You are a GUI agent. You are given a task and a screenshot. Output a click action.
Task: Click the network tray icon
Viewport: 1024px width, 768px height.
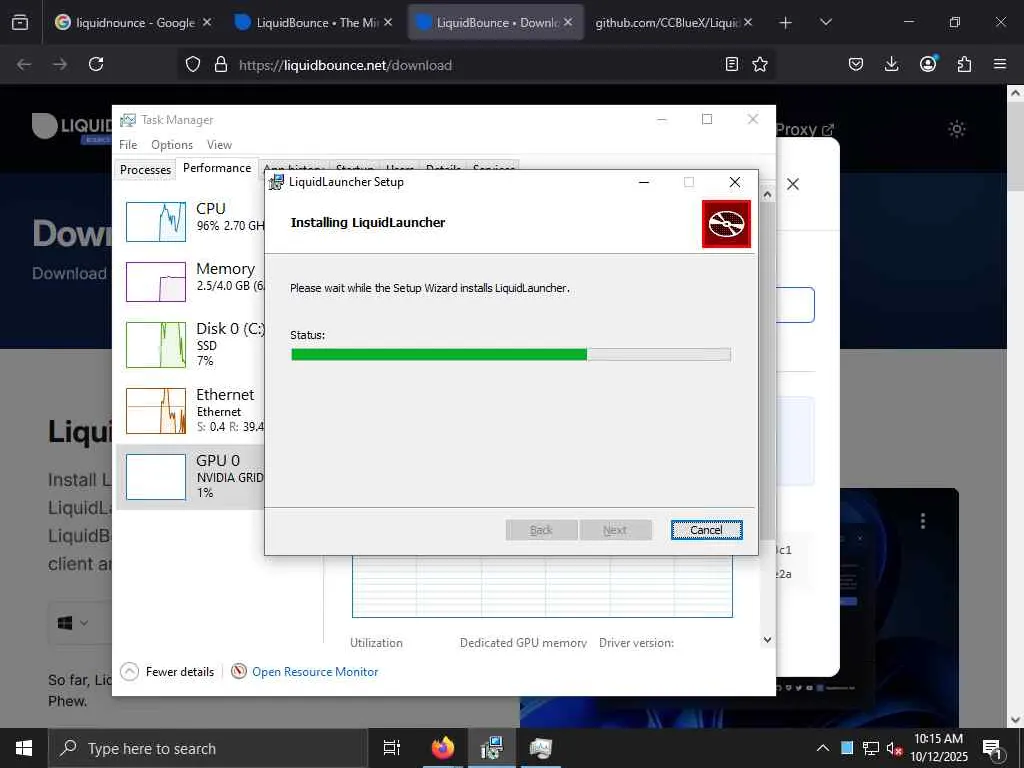(871, 748)
